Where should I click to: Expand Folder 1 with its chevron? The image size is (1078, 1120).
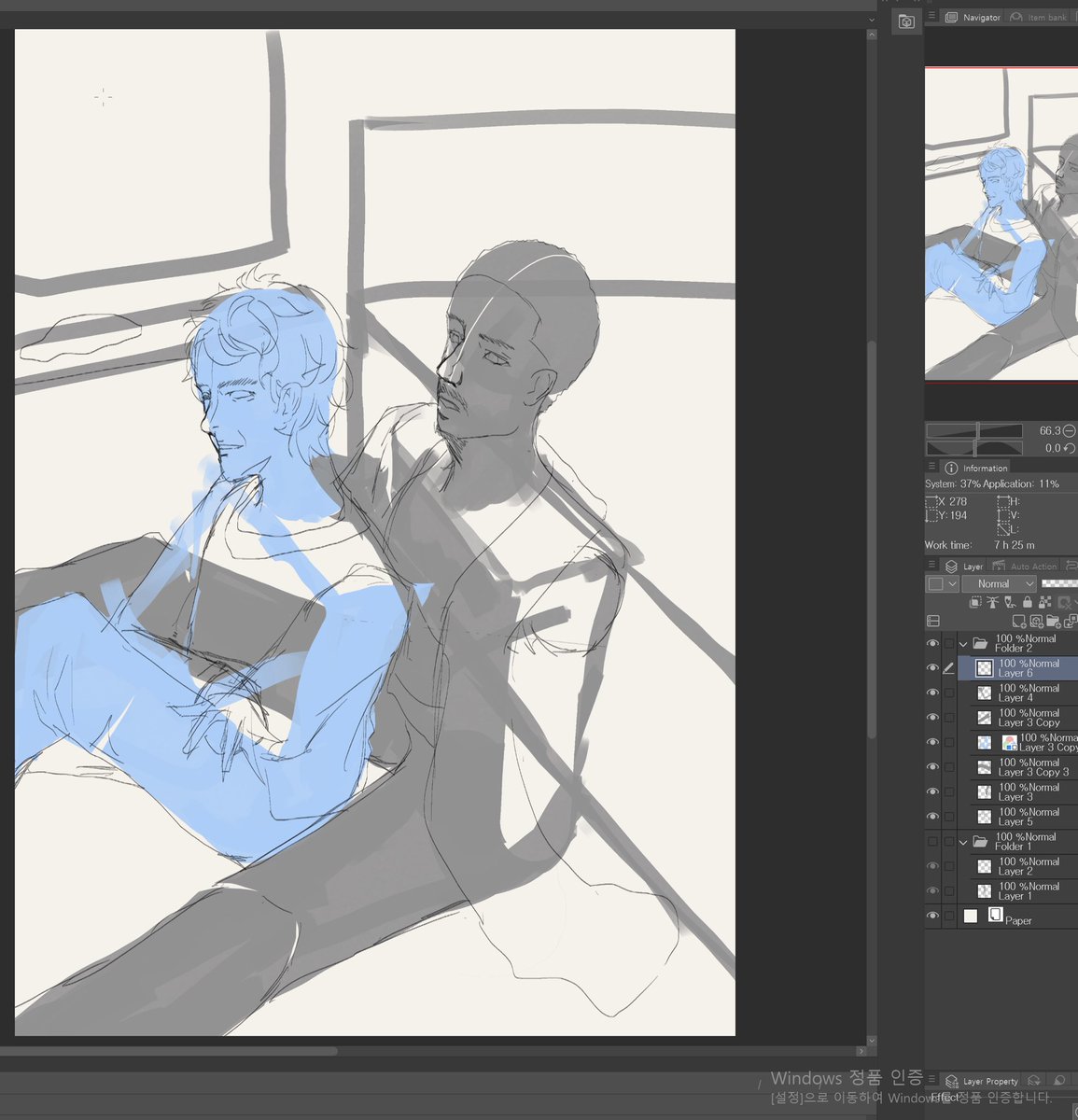pos(962,841)
